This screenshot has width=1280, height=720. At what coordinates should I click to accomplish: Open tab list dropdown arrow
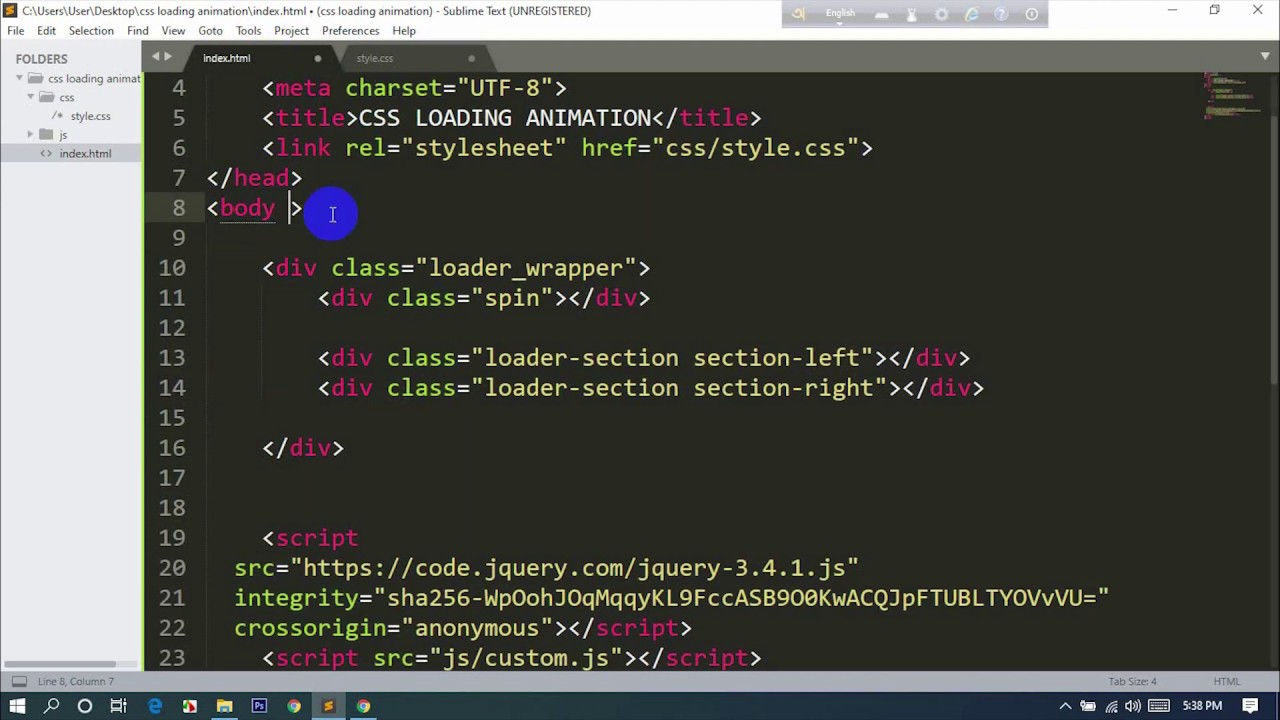[1265, 56]
